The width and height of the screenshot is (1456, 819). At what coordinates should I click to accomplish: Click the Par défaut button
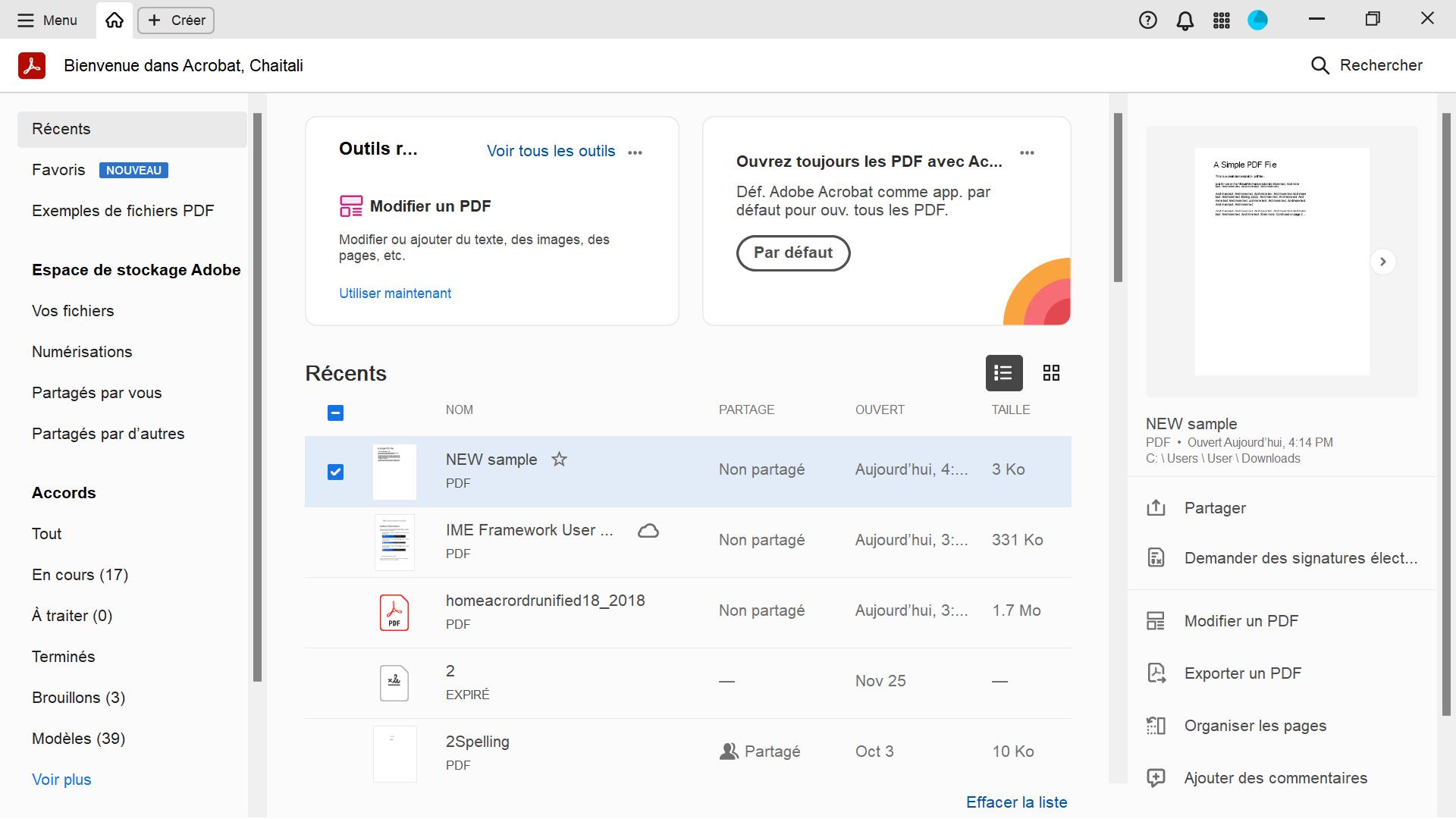(x=792, y=253)
